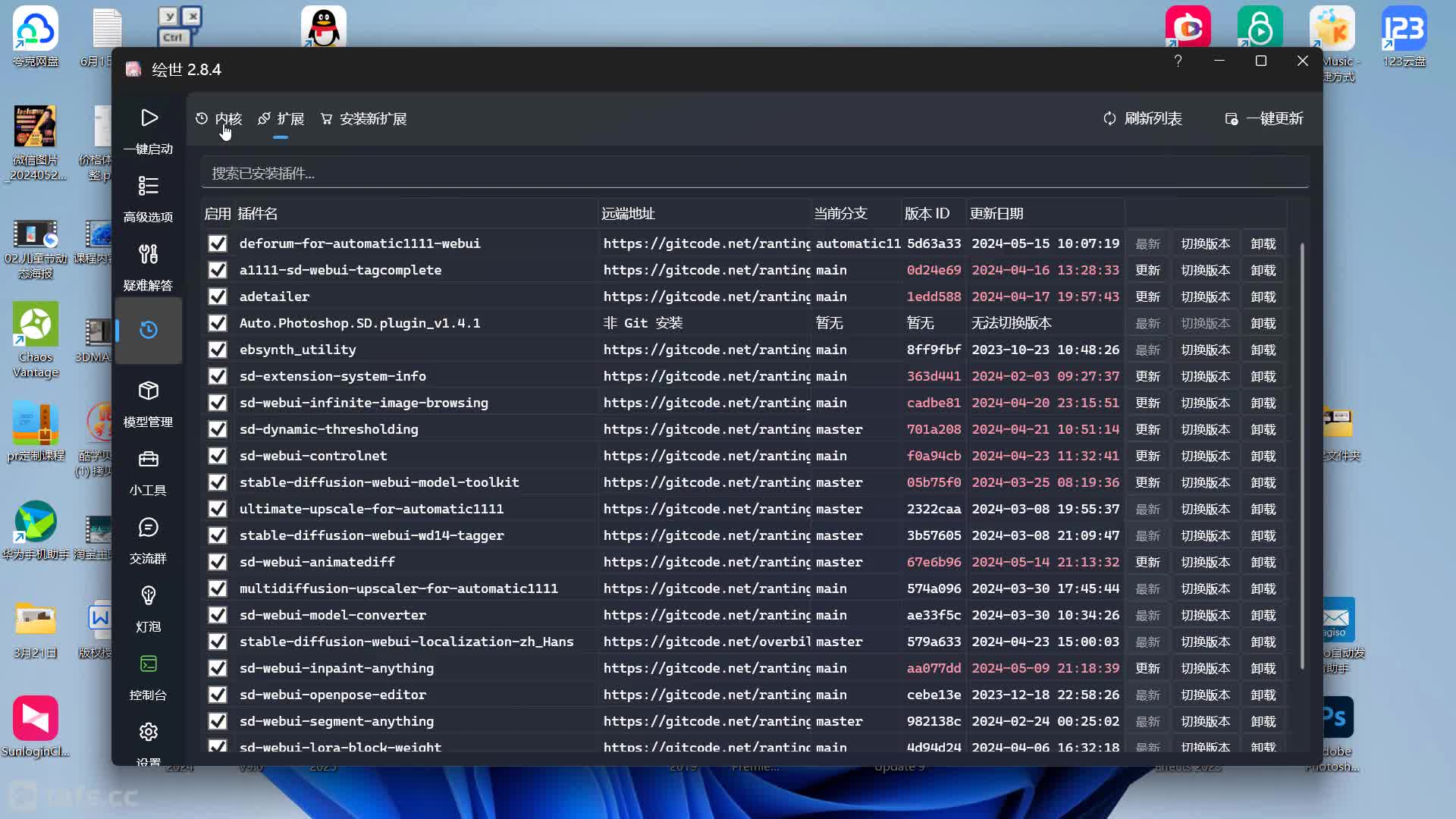Open 小工具 toolbox icon
The image size is (1456, 819).
(x=149, y=459)
